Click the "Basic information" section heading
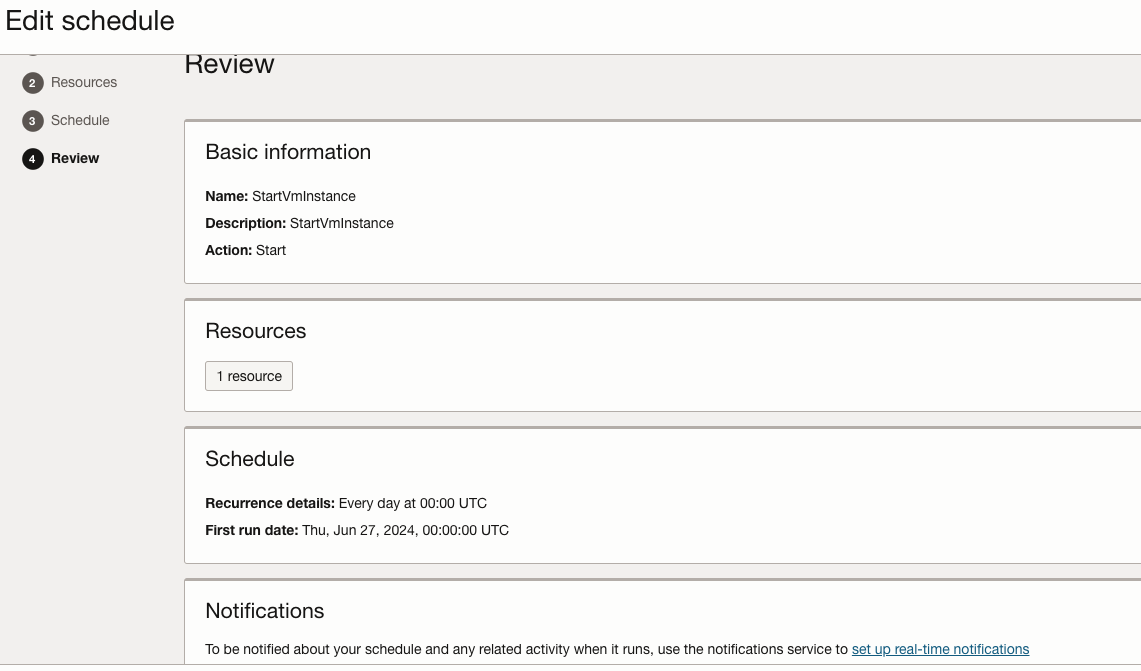This screenshot has width=1141, height=671. pyautogui.click(x=288, y=152)
